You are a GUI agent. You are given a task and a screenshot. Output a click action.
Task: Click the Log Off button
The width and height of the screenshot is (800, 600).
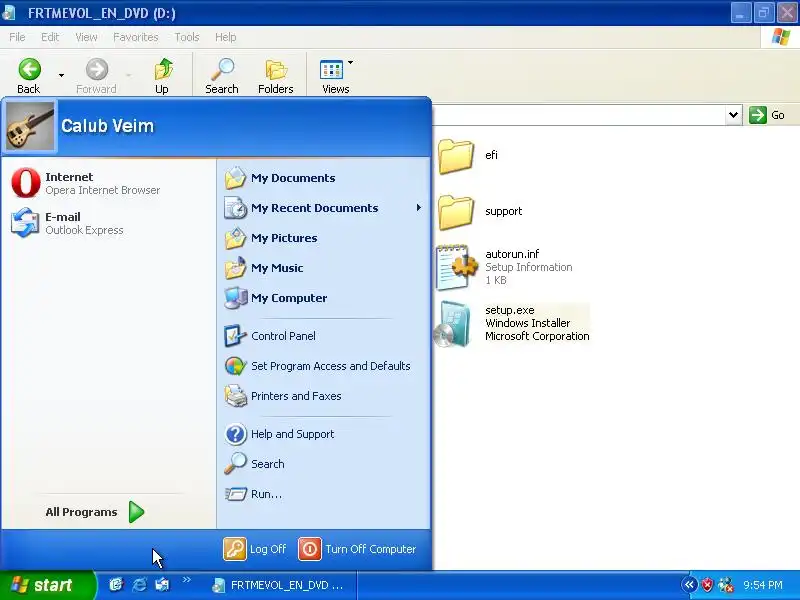point(255,549)
